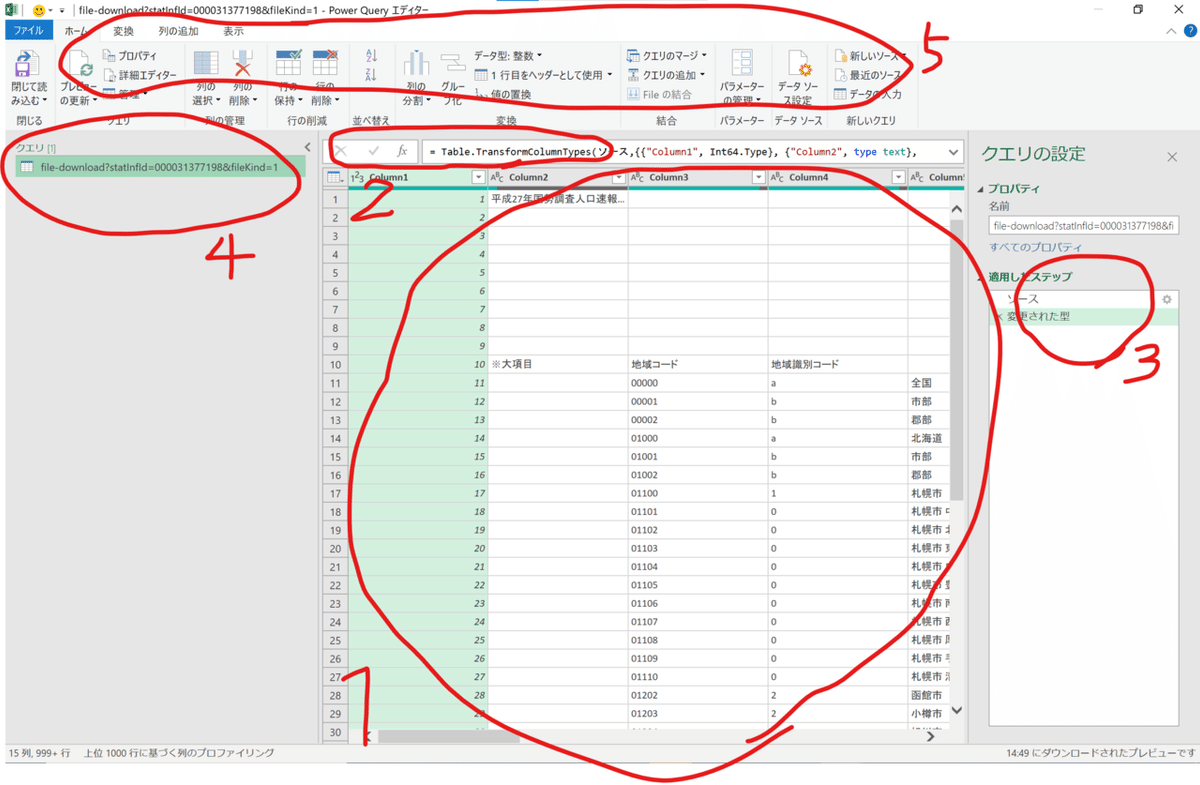
Task: Click the 列の削除 remove columns icon
Action: pos(243,63)
